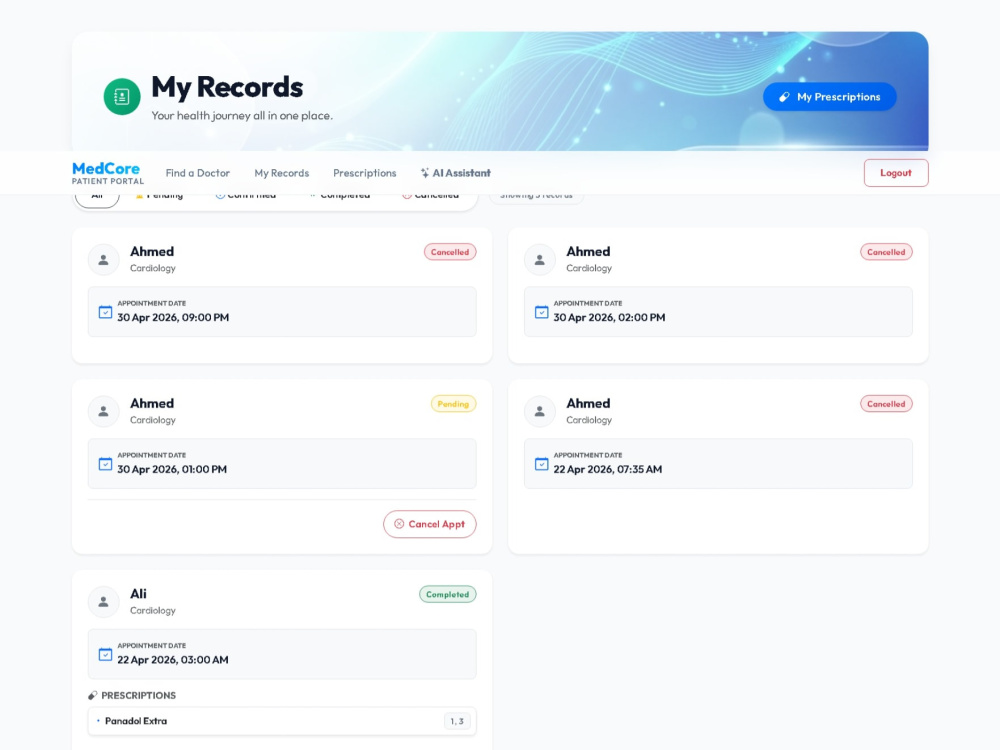Log out using the Logout button
The width and height of the screenshot is (1000, 750).
coord(895,173)
